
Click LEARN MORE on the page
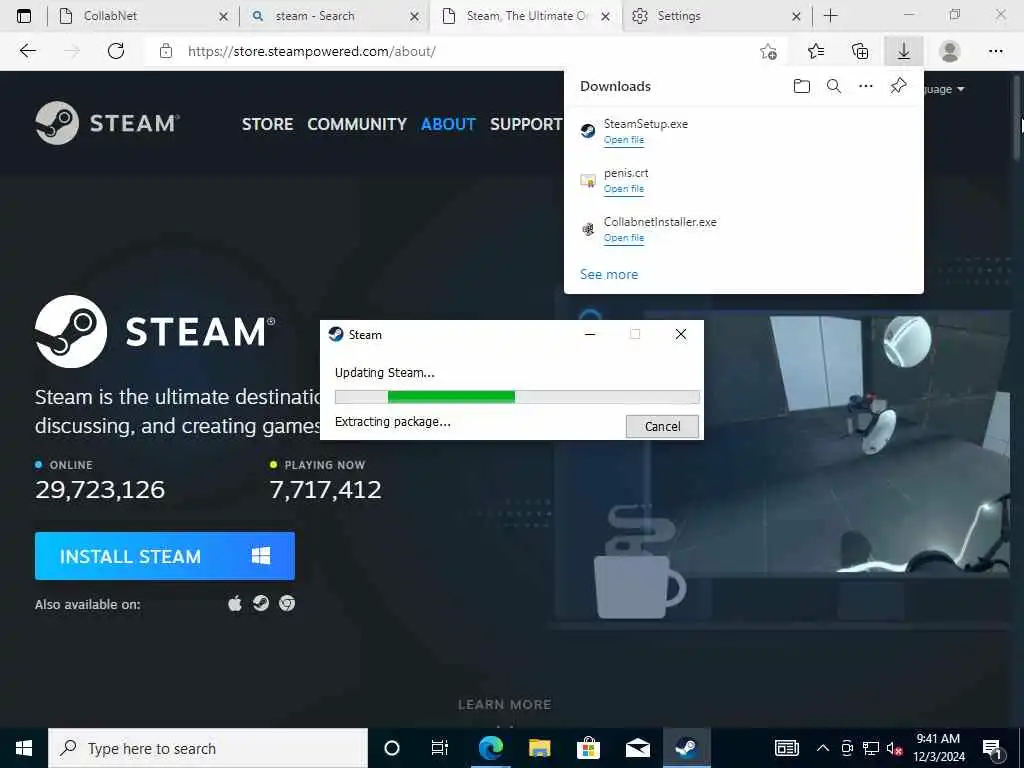[504, 705]
